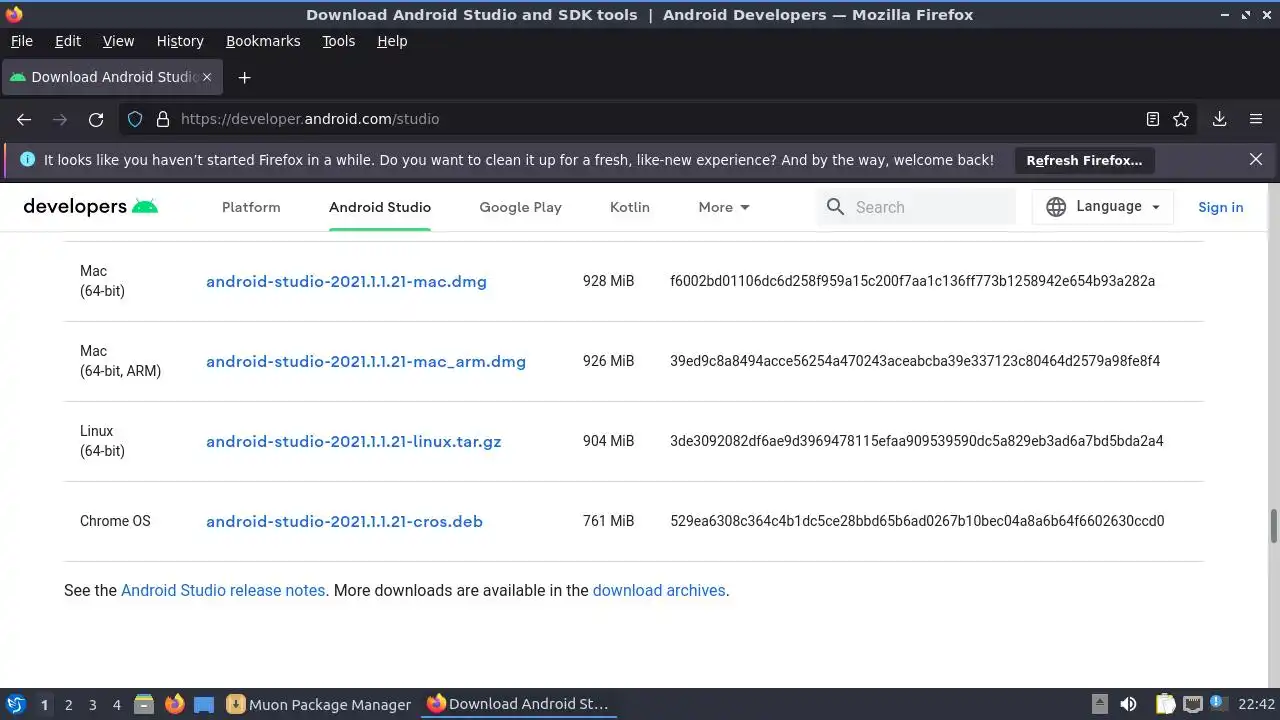Click the Refresh Firefox button
Viewport: 1280px width, 720px height.
coord(1084,160)
